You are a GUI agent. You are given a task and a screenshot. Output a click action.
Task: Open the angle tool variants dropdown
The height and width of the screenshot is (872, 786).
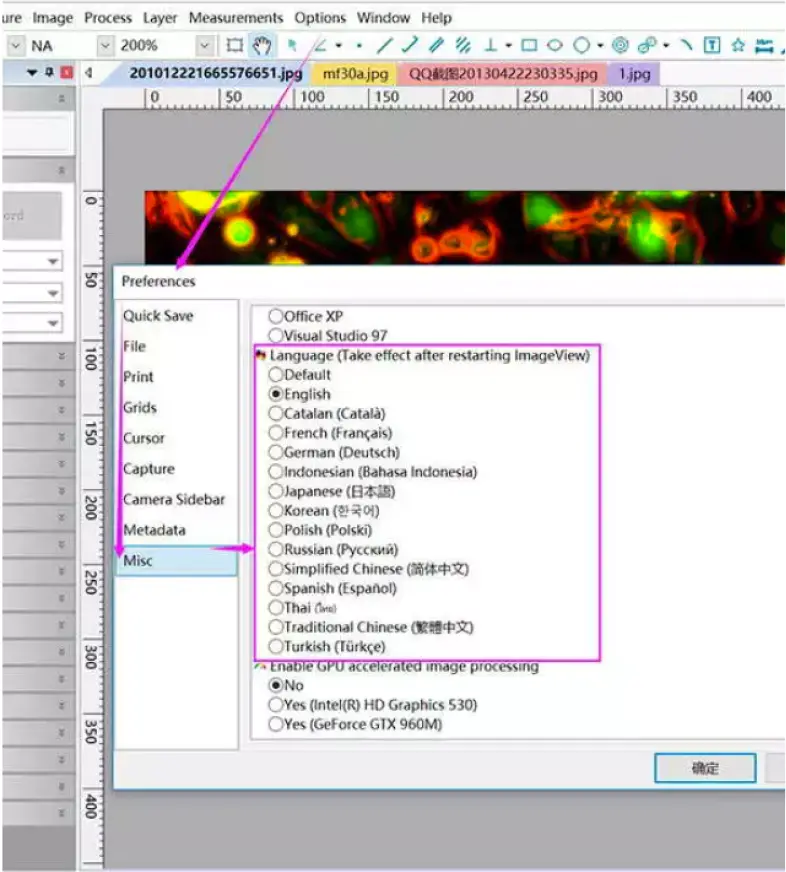point(338,46)
